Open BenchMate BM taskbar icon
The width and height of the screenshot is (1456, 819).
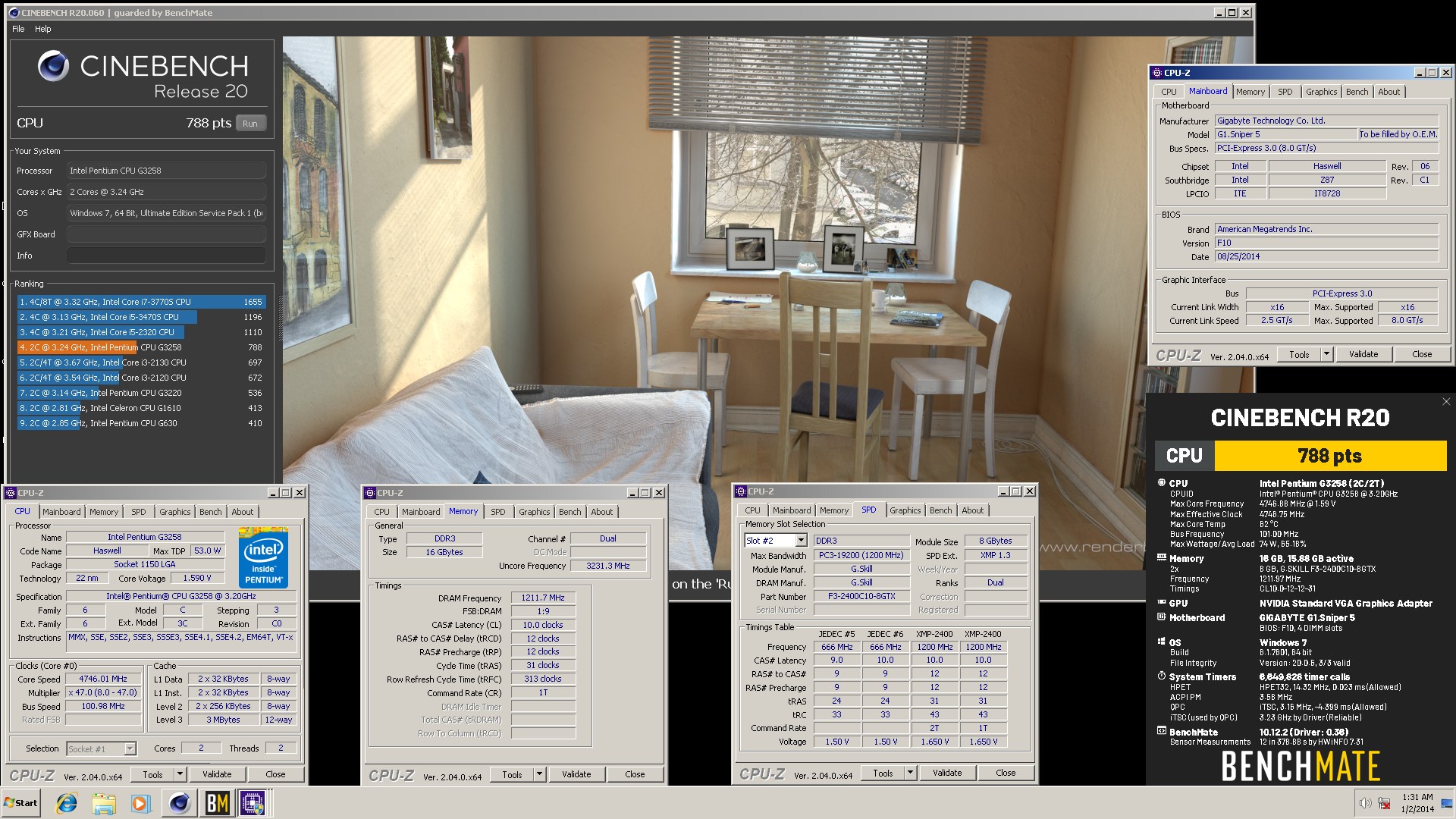pos(217,803)
